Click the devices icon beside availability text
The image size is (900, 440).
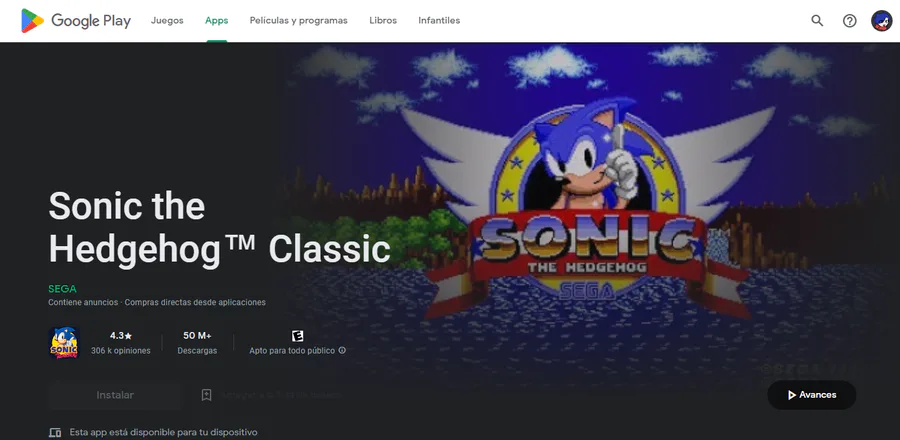point(55,433)
